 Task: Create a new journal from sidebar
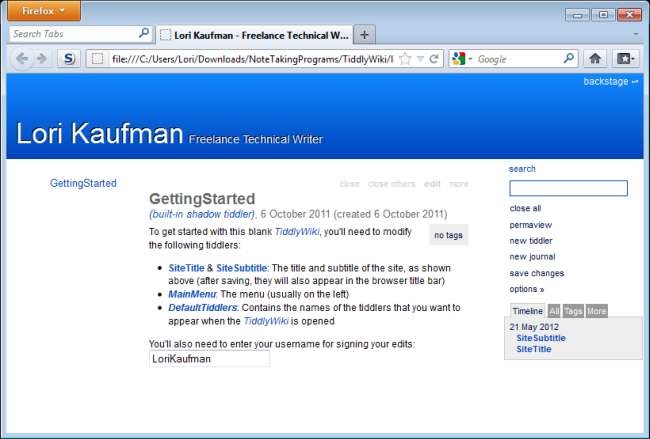tap(532, 257)
